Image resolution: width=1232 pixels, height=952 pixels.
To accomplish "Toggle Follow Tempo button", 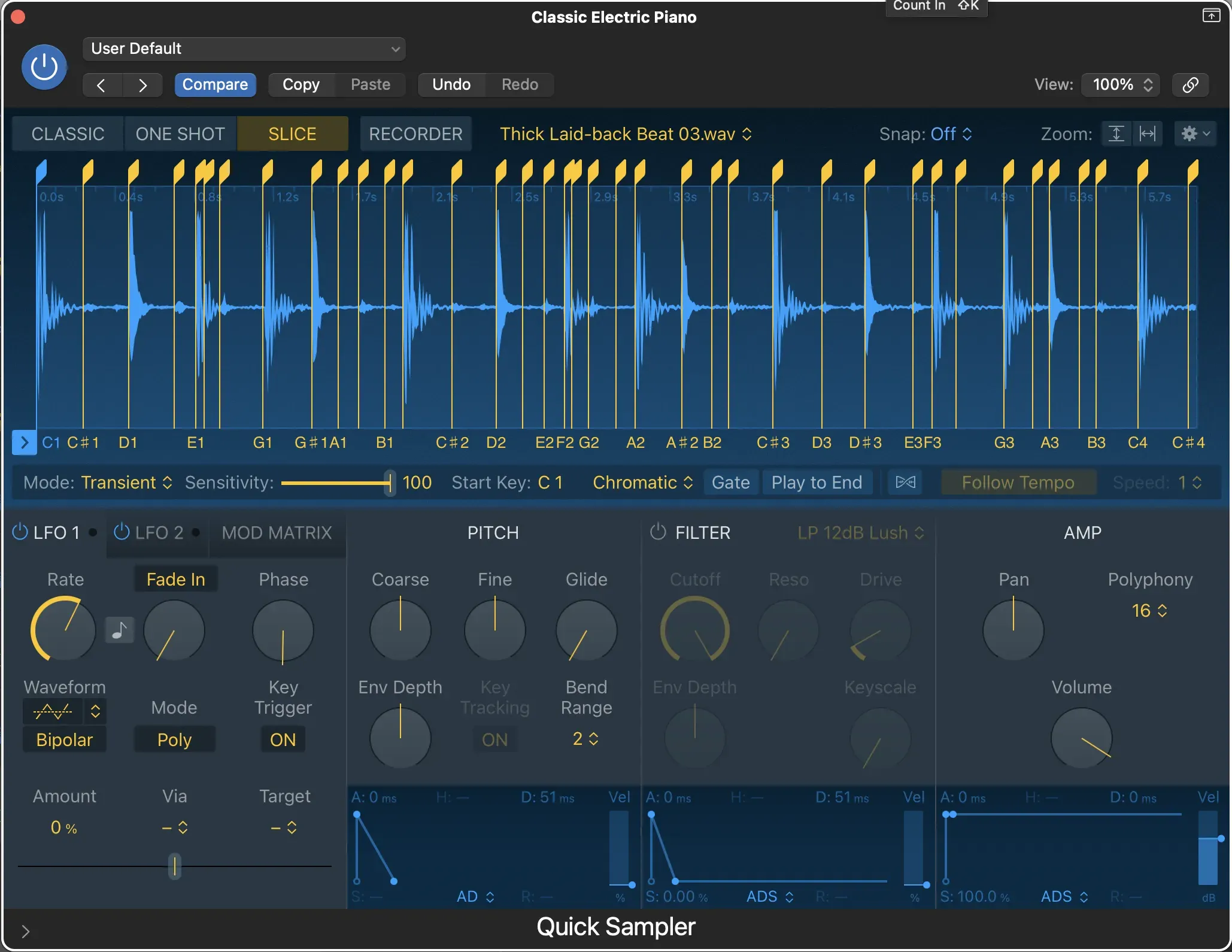I will [x=1018, y=482].
